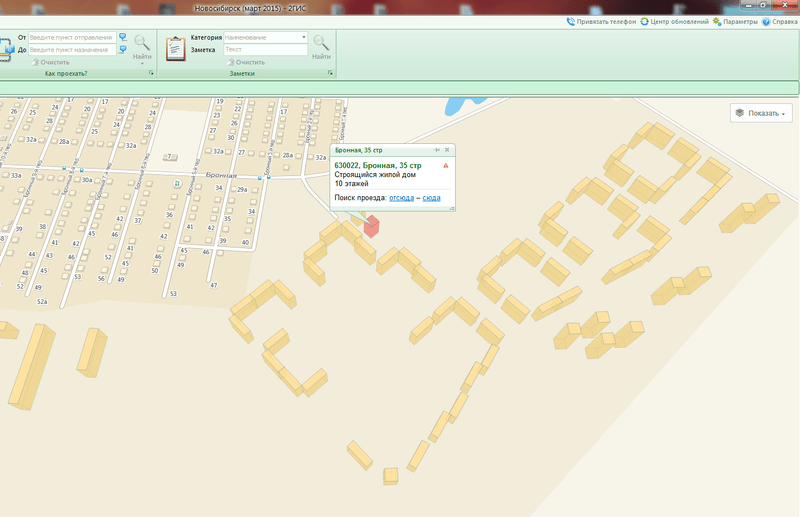This screenshot has height=517, width=800.
Task: Pick destination point on map icon
Action: click(x=123, y=49)
